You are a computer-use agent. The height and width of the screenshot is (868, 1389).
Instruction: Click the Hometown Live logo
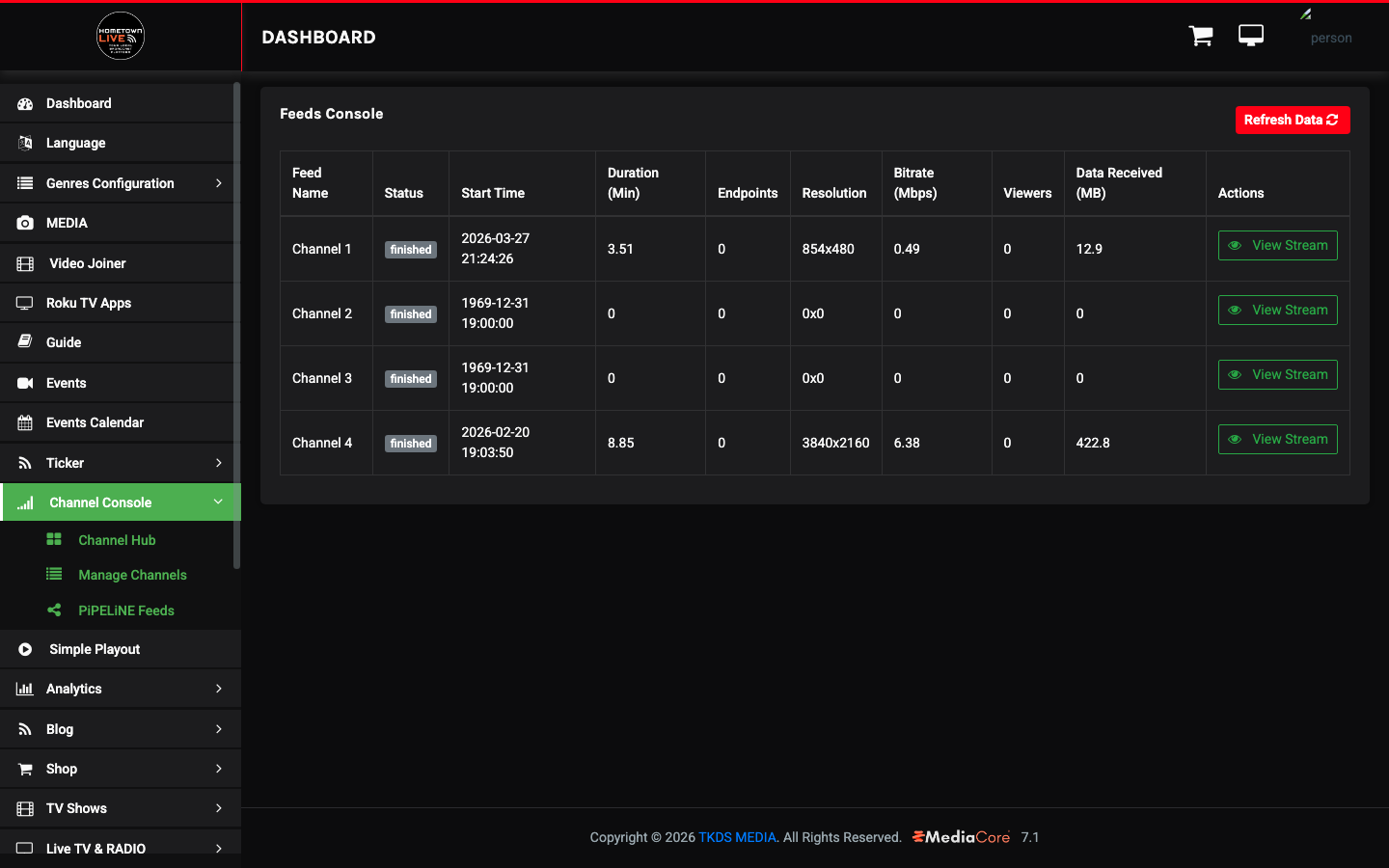[121, 37]
